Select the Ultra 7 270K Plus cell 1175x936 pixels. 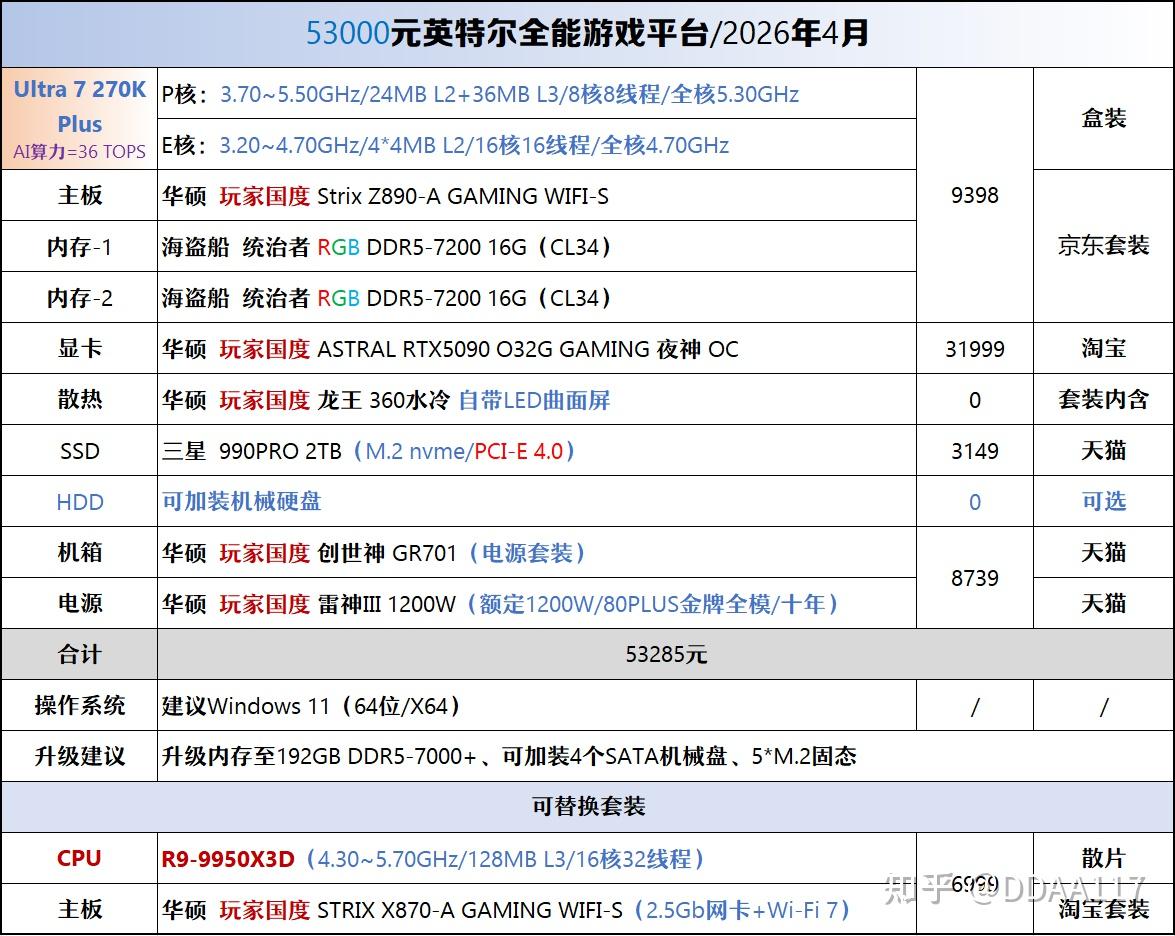79,119
